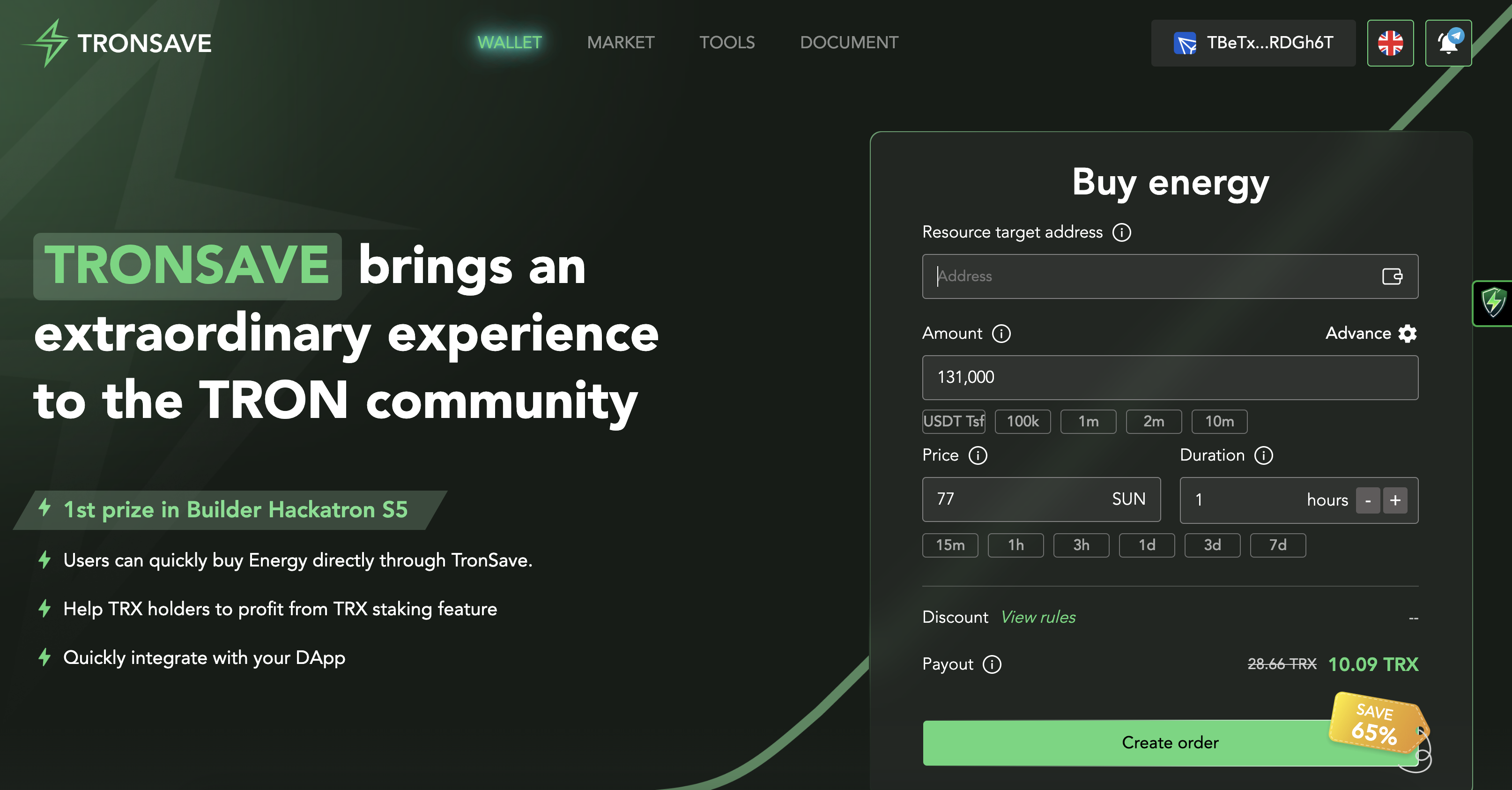
Task: Decrease duration with minus button
Action: (1368, 500)
